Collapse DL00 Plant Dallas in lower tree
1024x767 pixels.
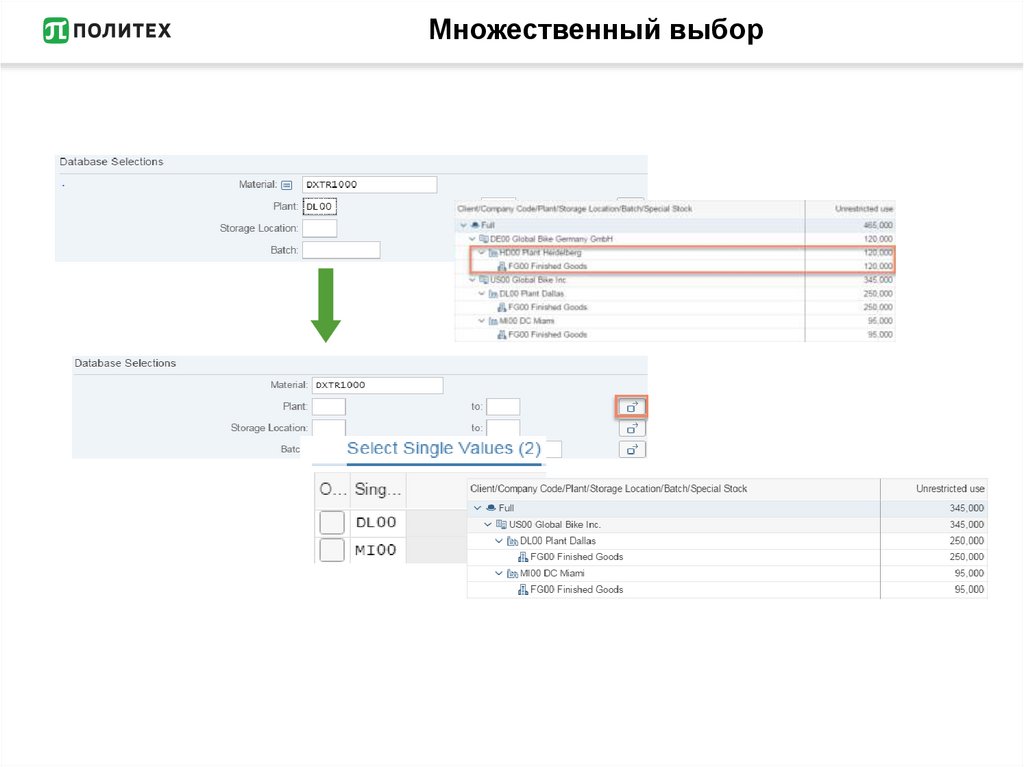[x=499, y=541]
